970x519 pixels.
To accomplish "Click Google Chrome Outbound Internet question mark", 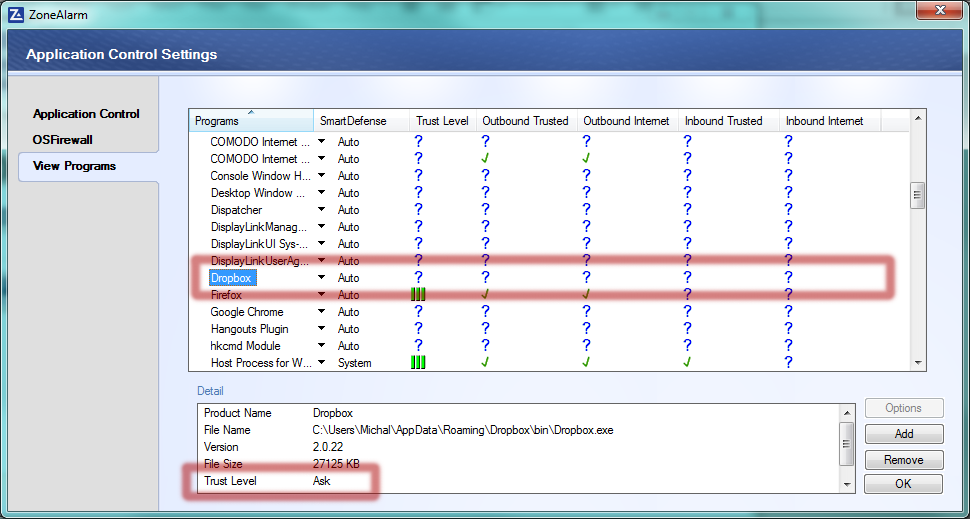I will (x=586, y=312).
